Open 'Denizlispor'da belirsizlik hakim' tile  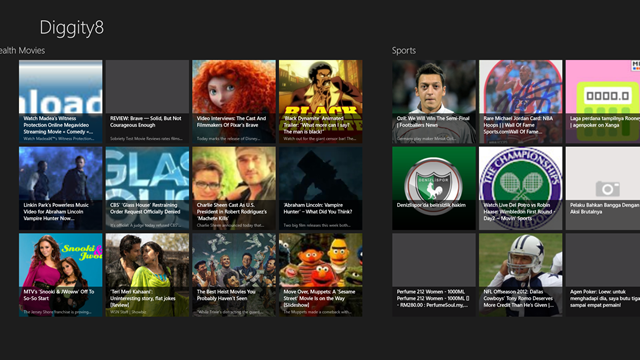[434, 188]
